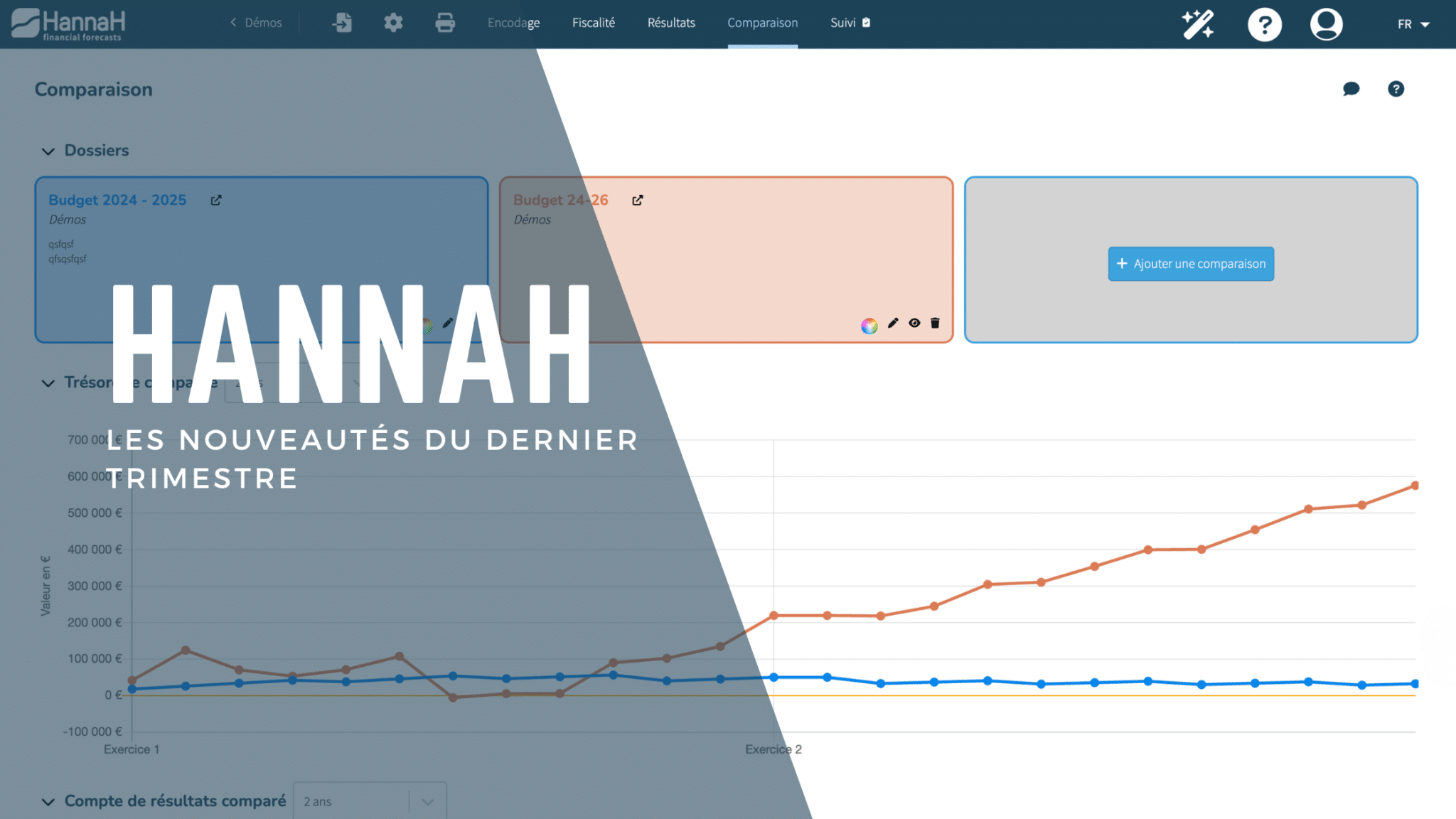Expand the Dossiers section
The height and width of the screenshot is (819, 1456).
click(48, 151)
